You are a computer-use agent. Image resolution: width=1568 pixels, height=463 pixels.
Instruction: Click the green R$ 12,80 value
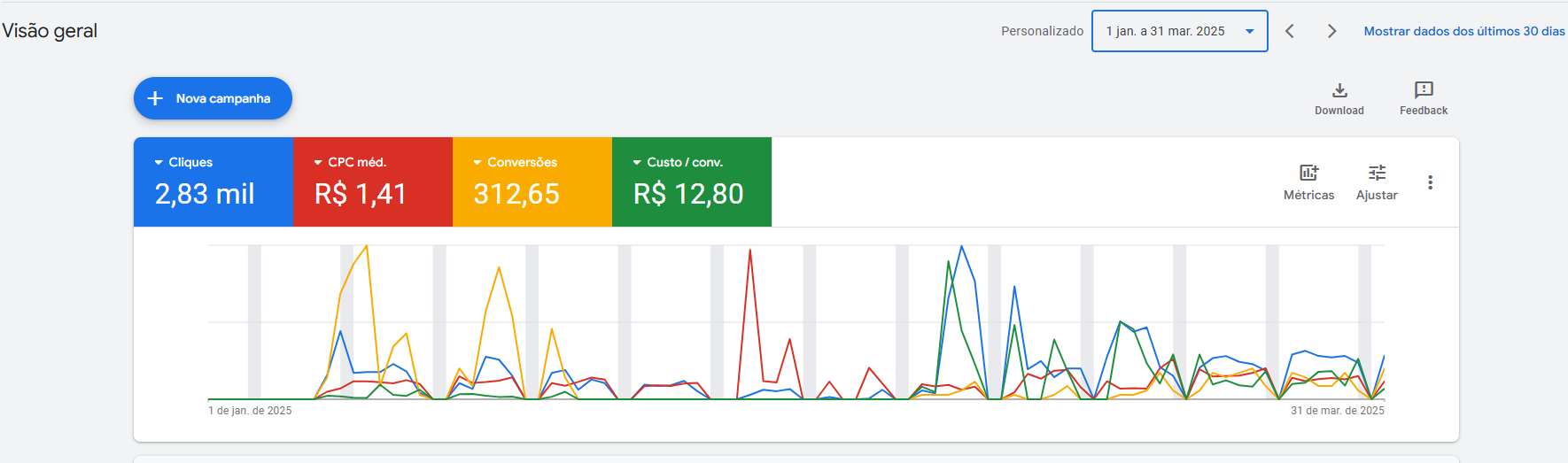point(688,194)
